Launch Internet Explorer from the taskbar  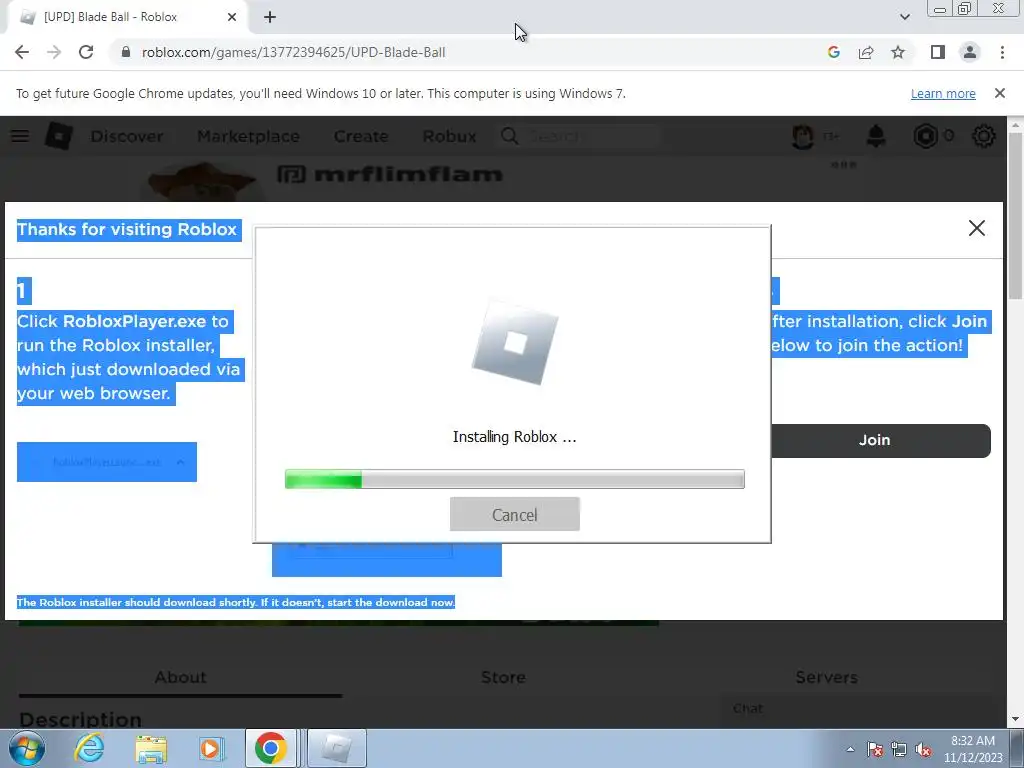point(89,748)
